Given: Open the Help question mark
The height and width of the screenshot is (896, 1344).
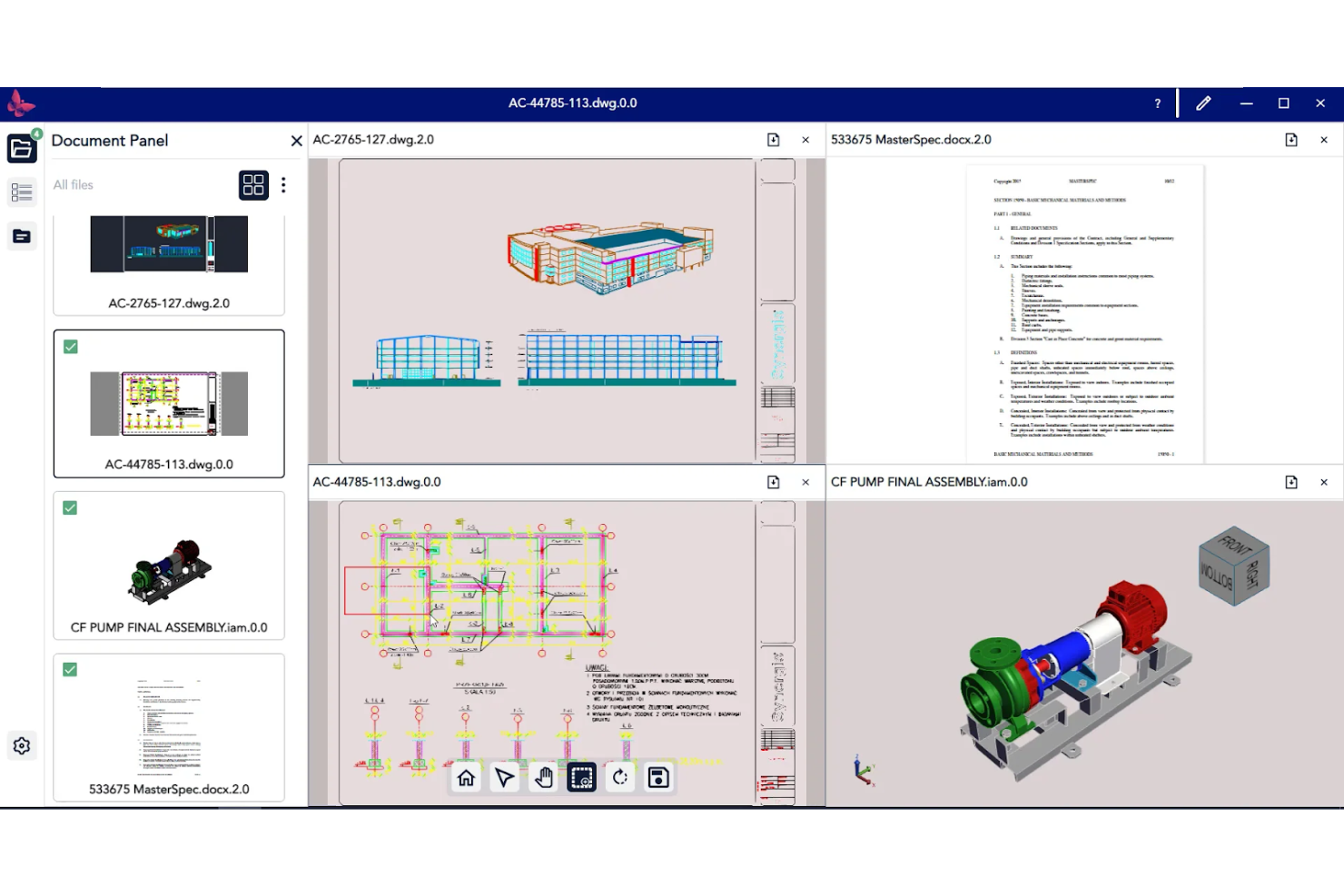Looking at the screenshot, I should tap(1157, 103).
